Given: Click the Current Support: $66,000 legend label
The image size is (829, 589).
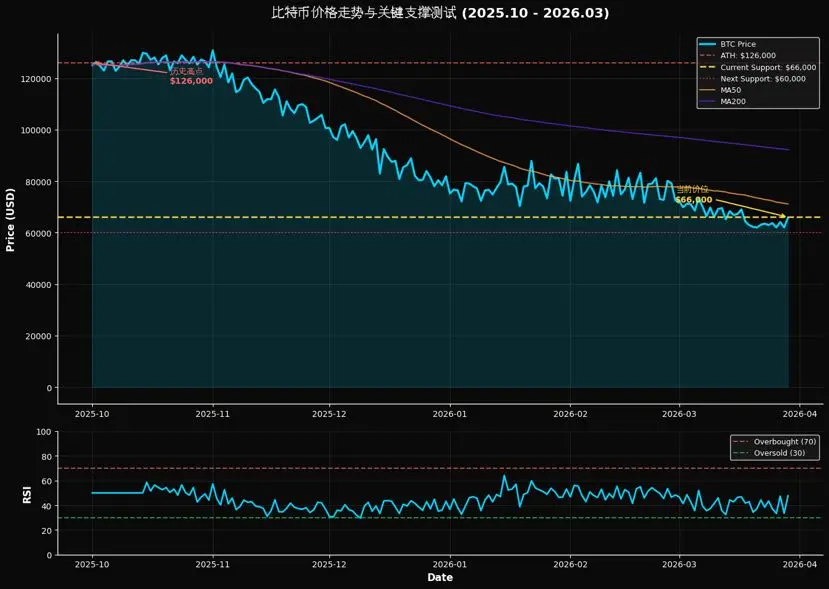Looking at the screenshot, I should (768, 67).
